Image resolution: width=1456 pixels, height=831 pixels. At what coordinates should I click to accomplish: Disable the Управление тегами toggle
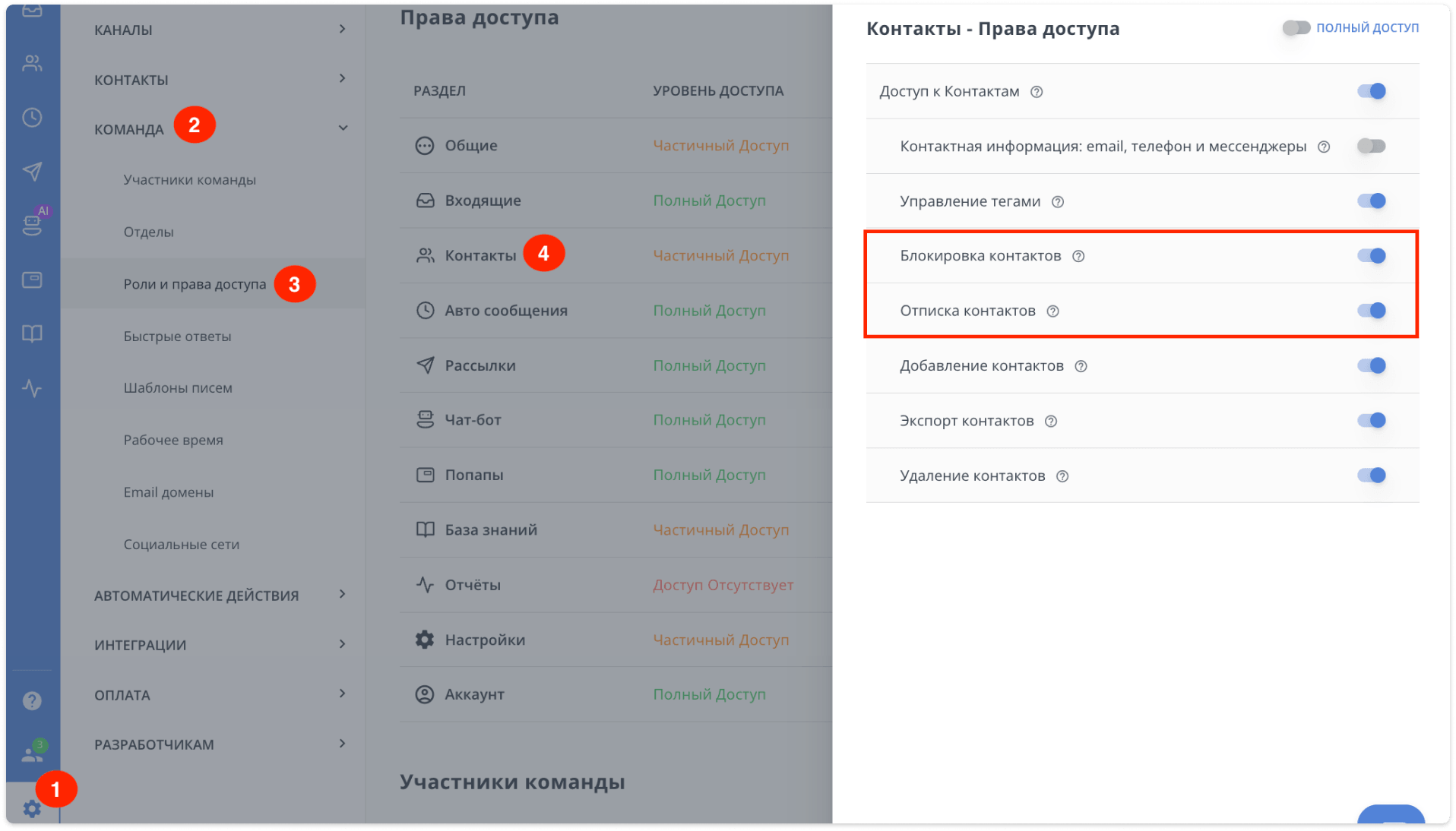click(1372, 201)
